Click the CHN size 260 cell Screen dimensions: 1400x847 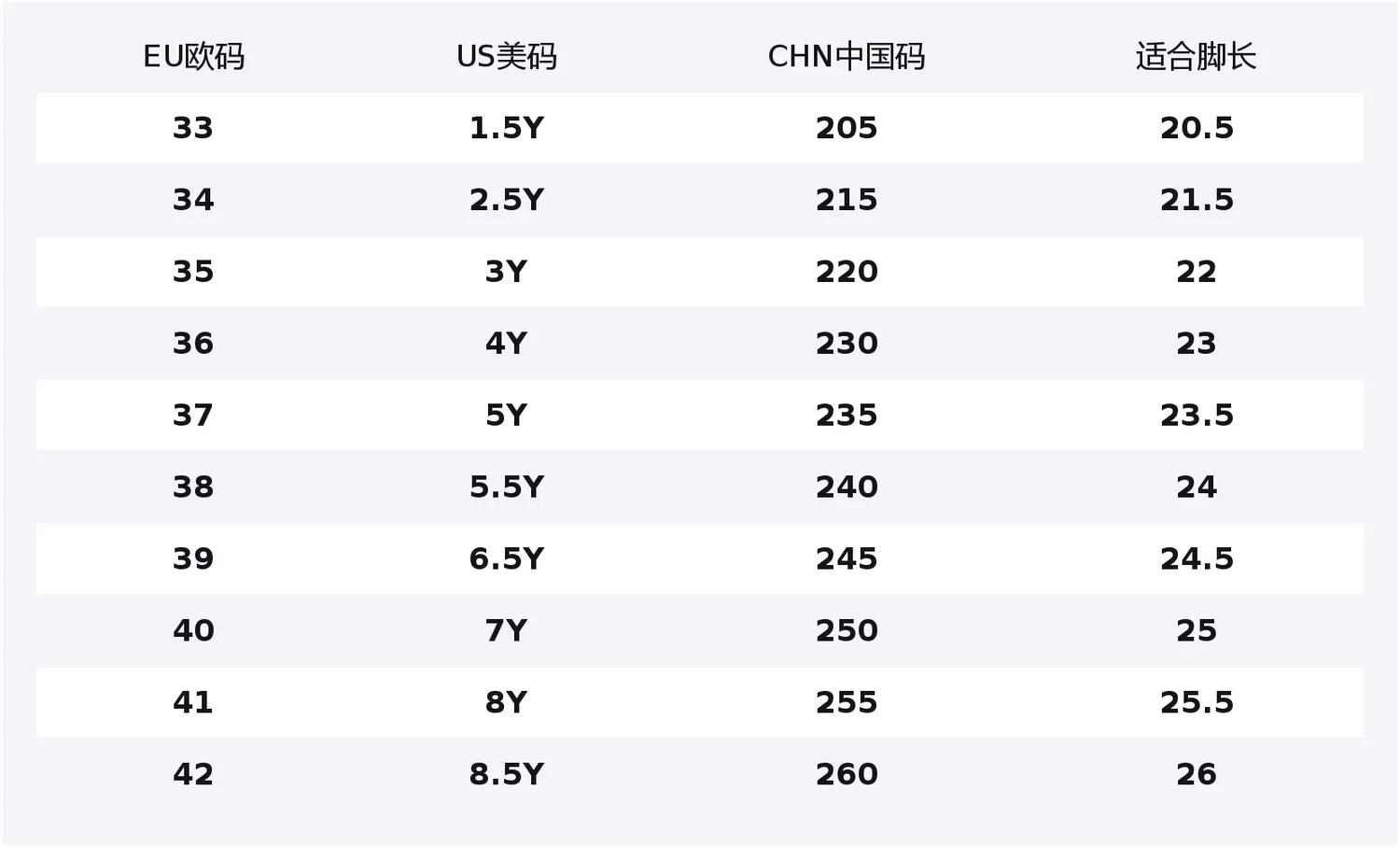tap(847, 775)
